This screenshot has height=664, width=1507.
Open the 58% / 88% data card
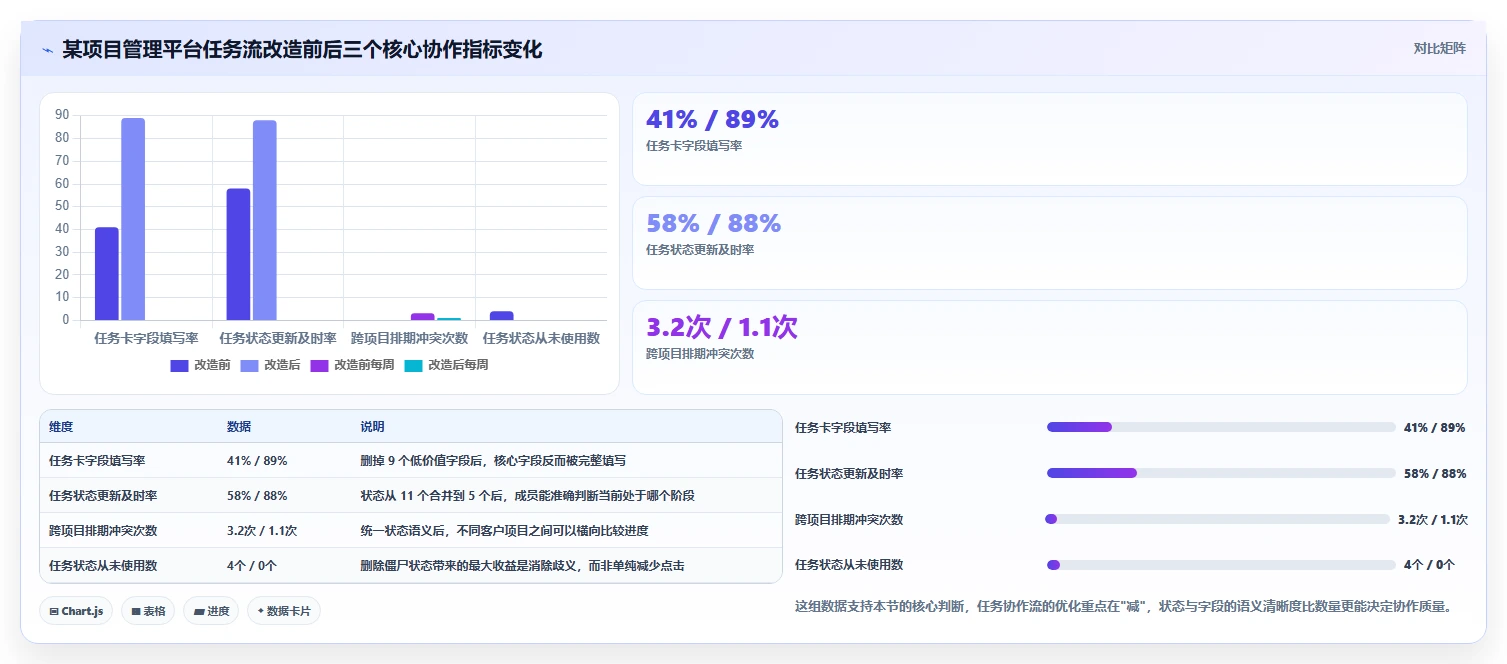1050,243
